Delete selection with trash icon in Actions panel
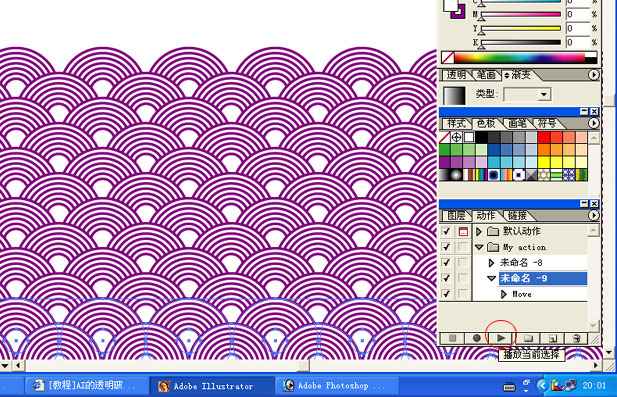This screenshot has width=617, height=397. point(576,338)
